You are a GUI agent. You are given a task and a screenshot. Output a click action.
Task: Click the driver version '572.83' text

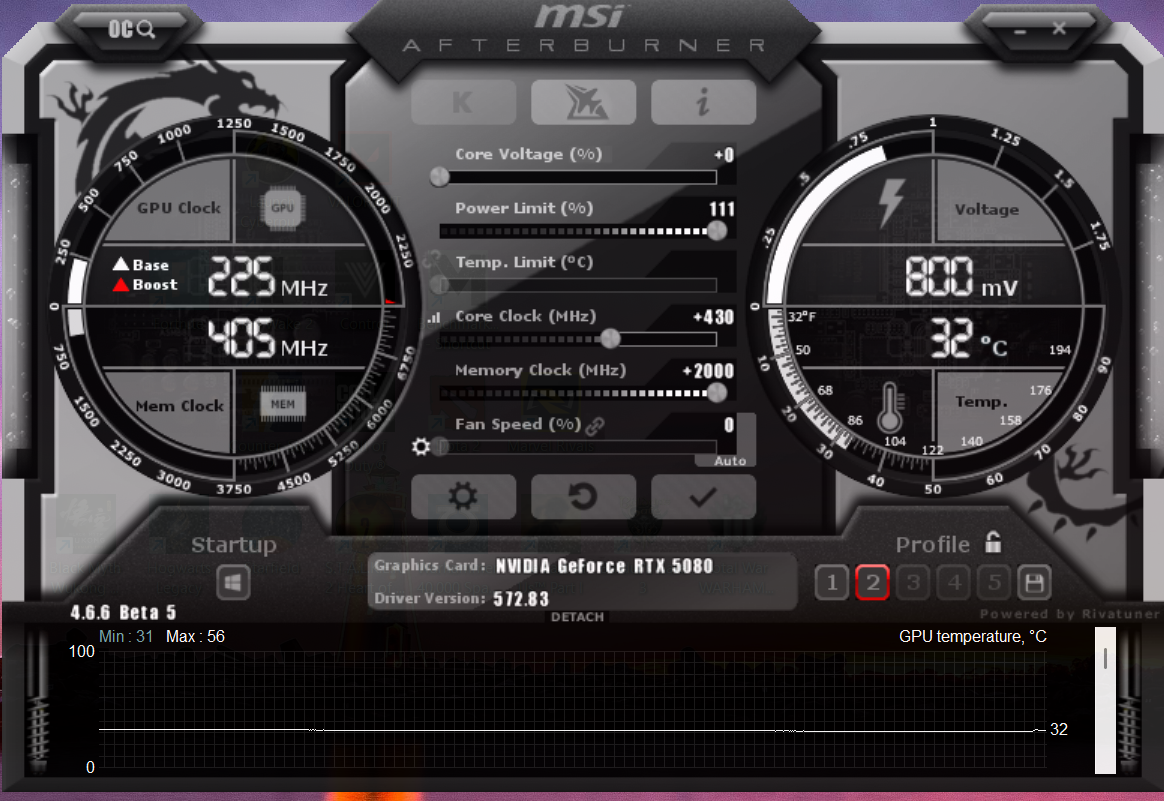(521, 599)
